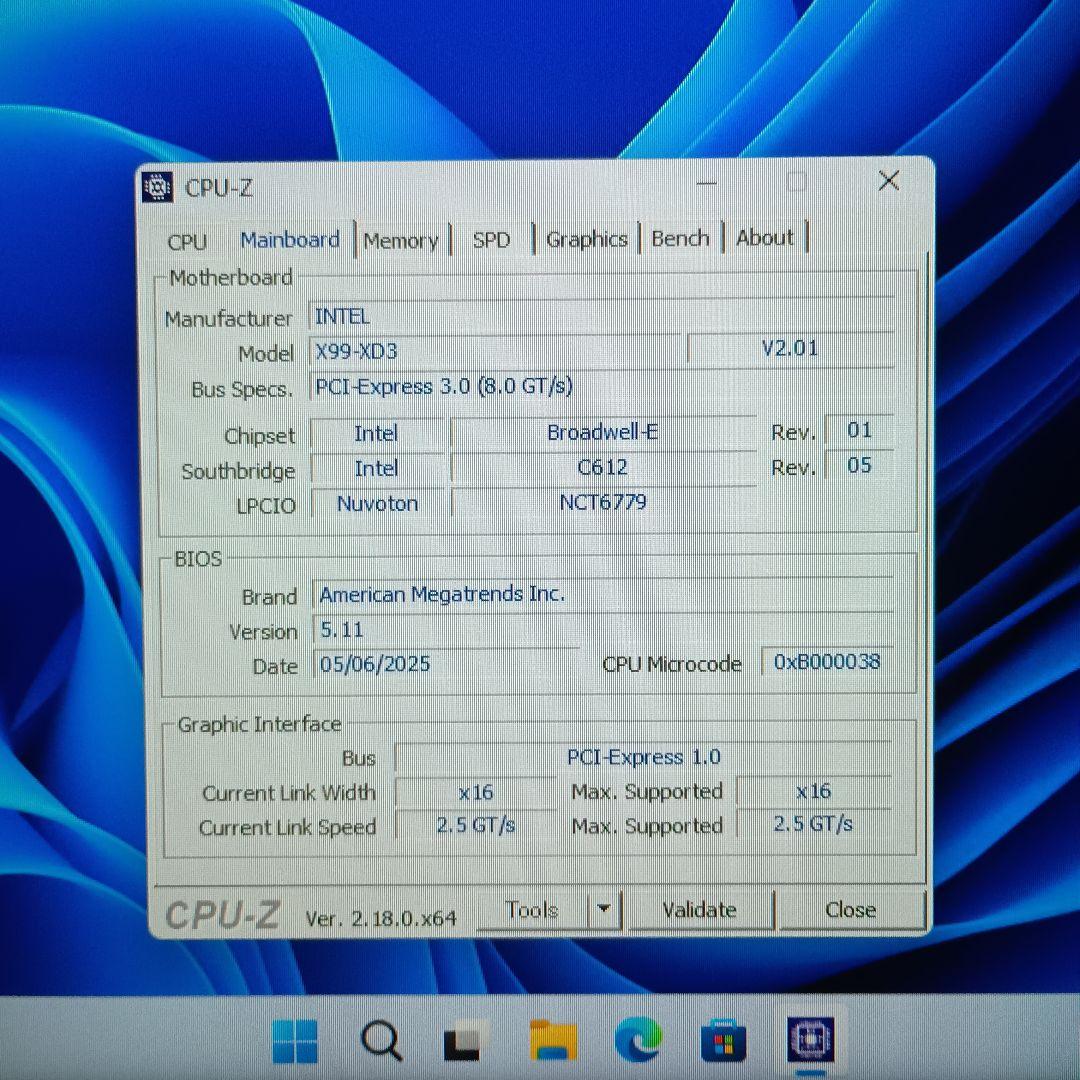The image size is (1080, 1080).
Task: Click the LPCIO model NCT6779
Action: point(603,501)
